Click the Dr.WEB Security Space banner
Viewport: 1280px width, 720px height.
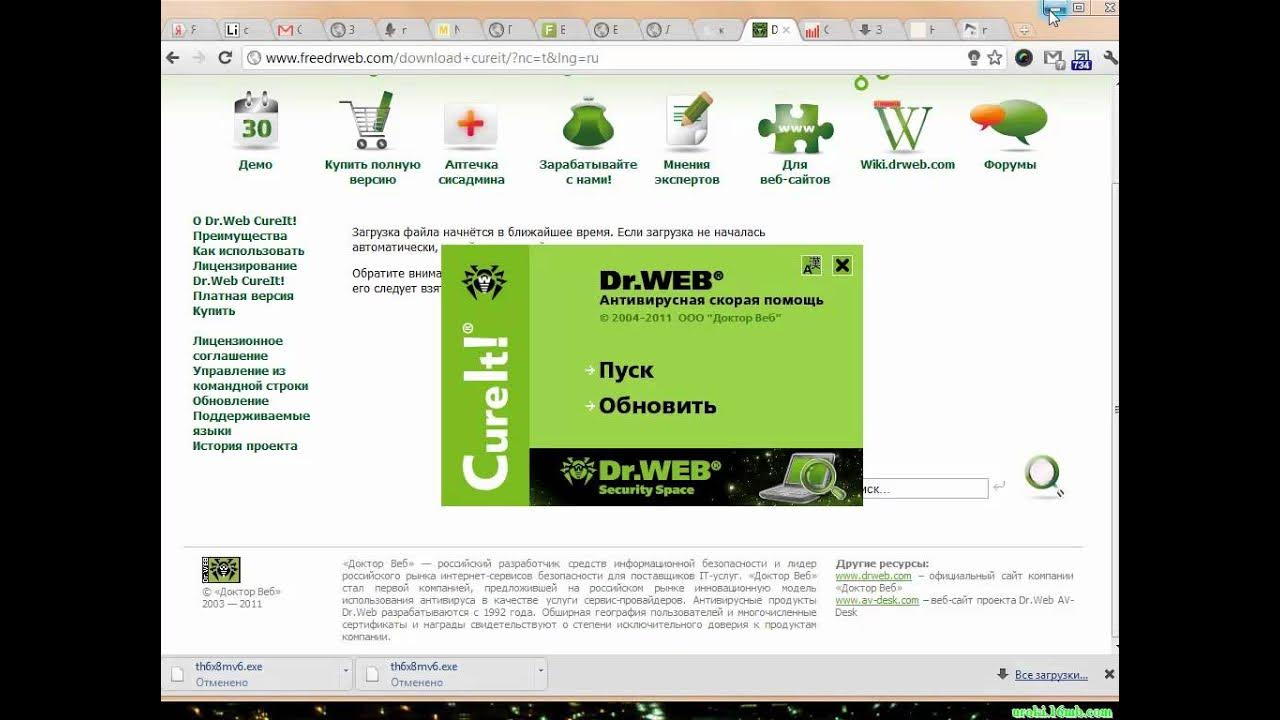[x=696, y=477]
